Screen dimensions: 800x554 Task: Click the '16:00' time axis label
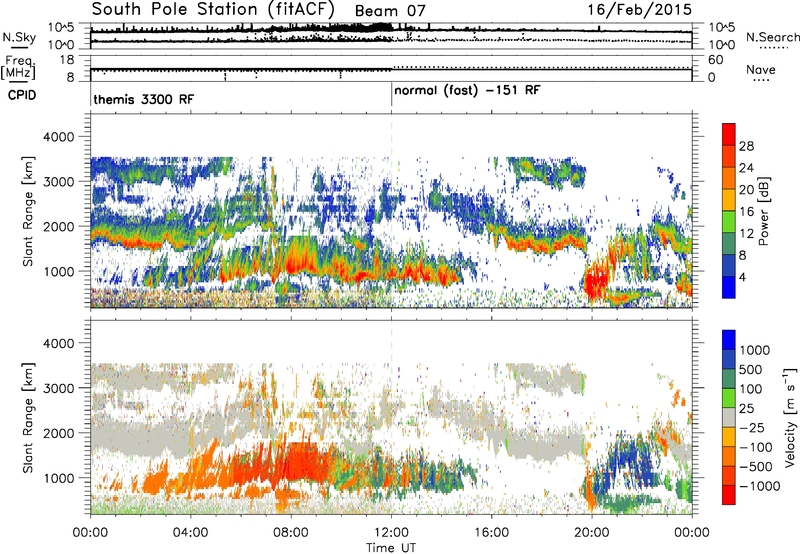(x=491, y=533)
